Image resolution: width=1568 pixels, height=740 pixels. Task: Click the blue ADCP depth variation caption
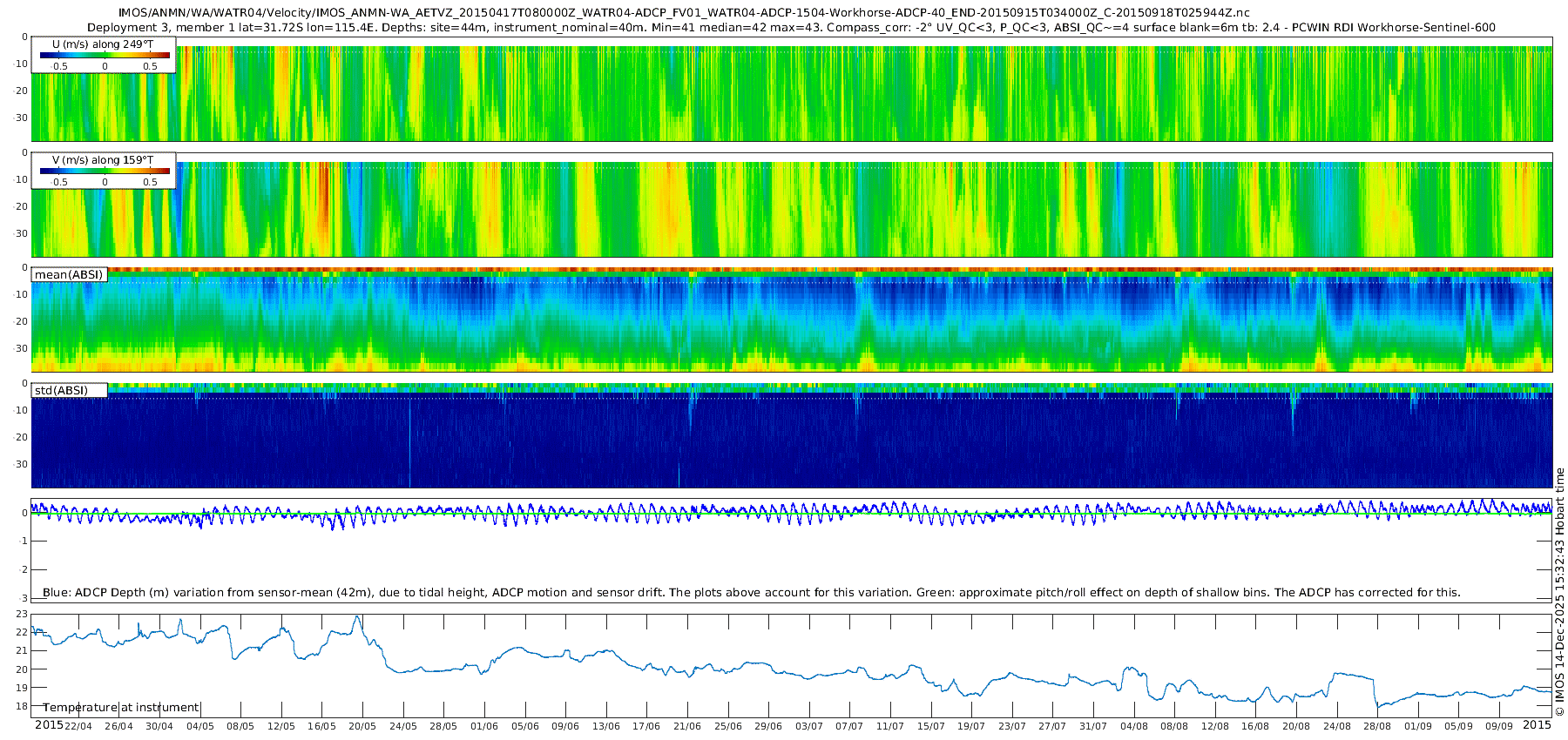pyautogui.click(x=751, y=592)
